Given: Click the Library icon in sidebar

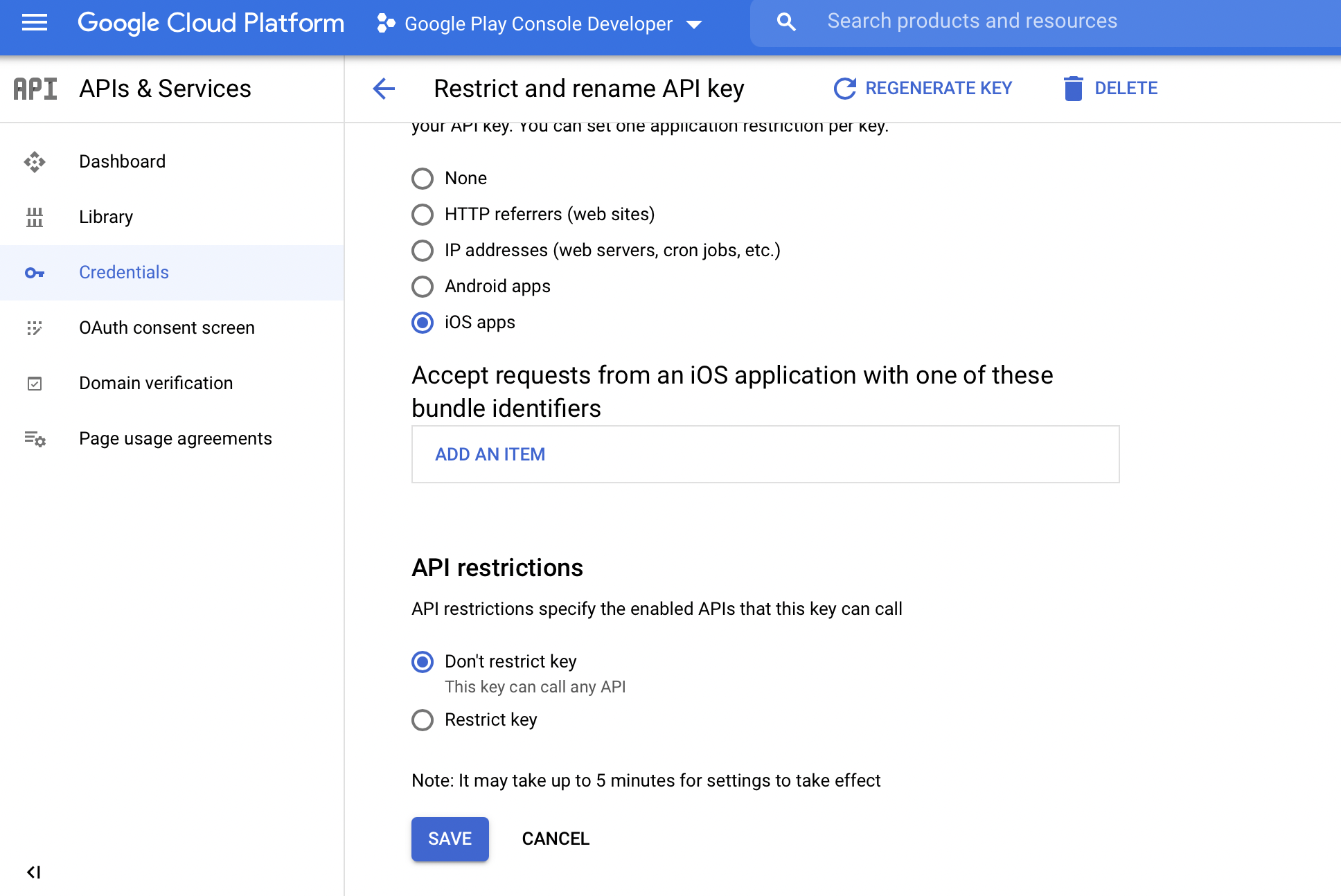Looking at the screenshot, I should point(35,217).
